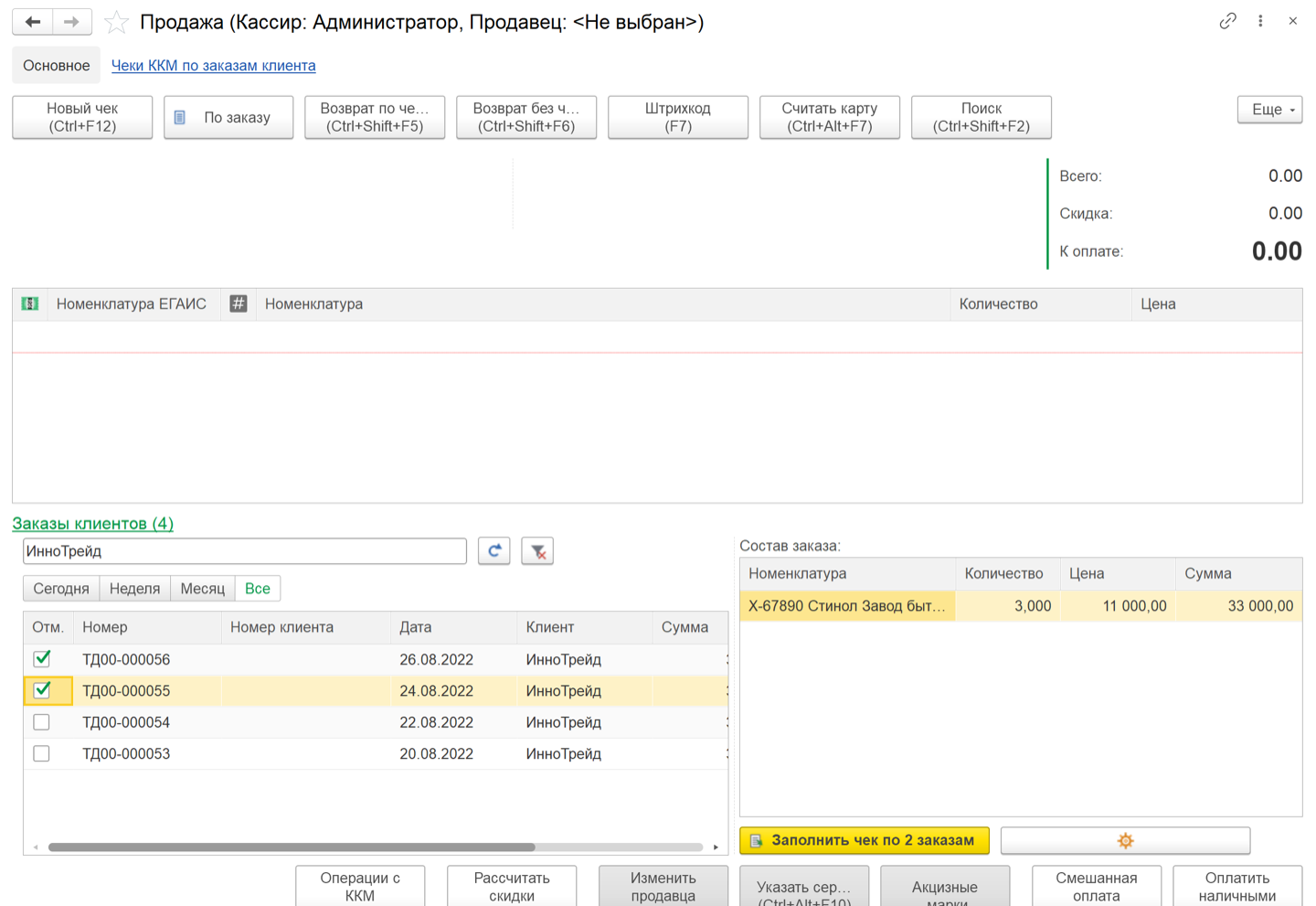Click the Штрихкод (F7) button

coord(678,117)
